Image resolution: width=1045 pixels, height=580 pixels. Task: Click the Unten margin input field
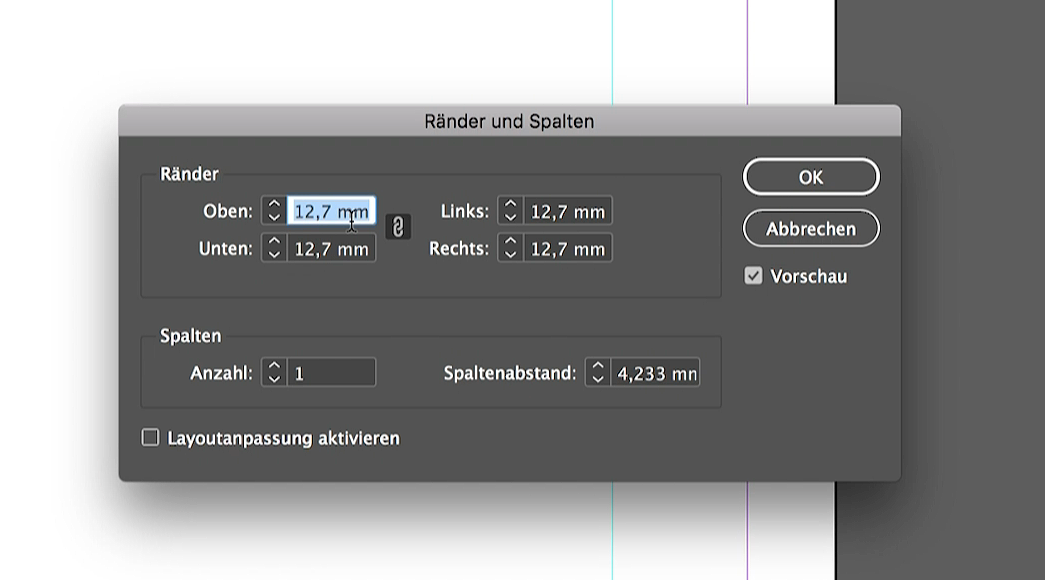(331, 249)
